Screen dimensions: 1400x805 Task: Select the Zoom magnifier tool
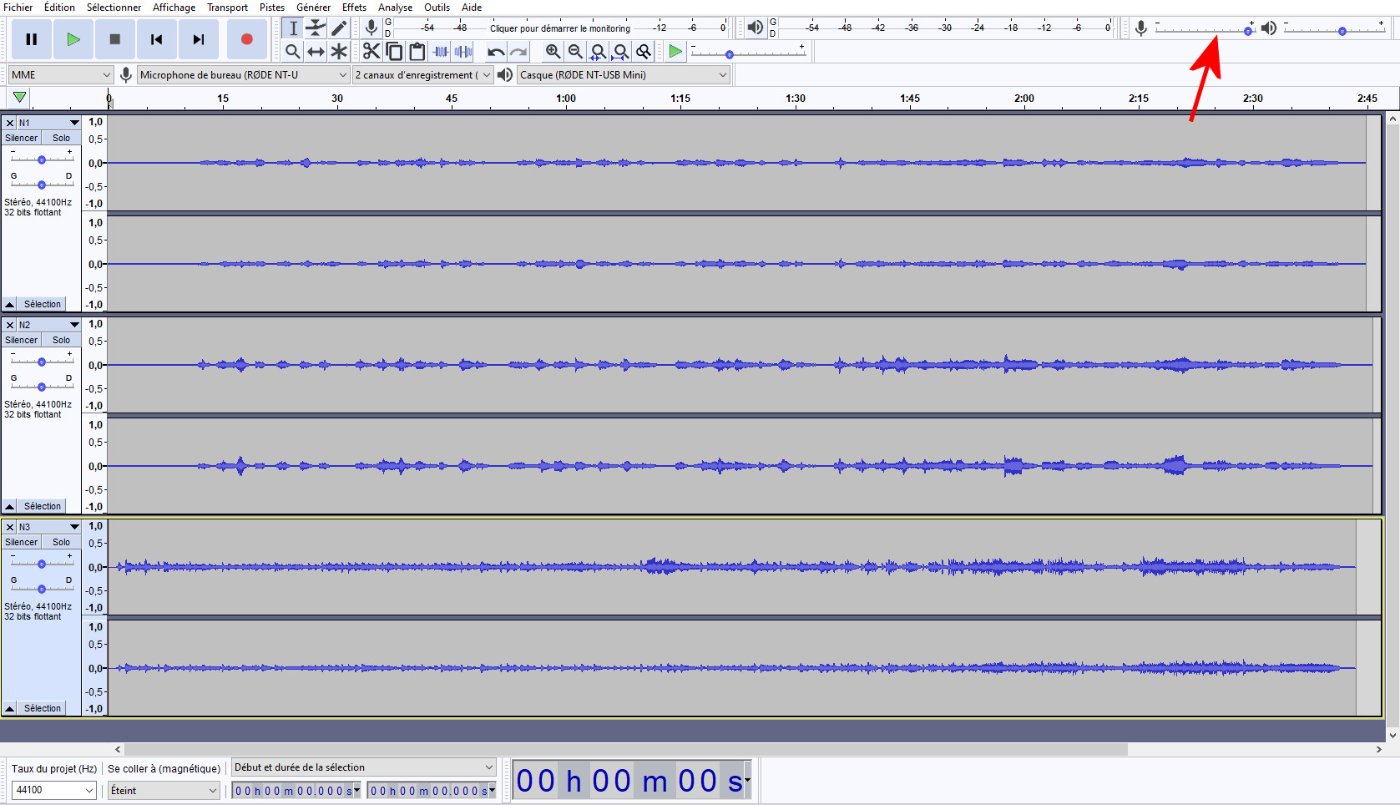click(293, 51)
